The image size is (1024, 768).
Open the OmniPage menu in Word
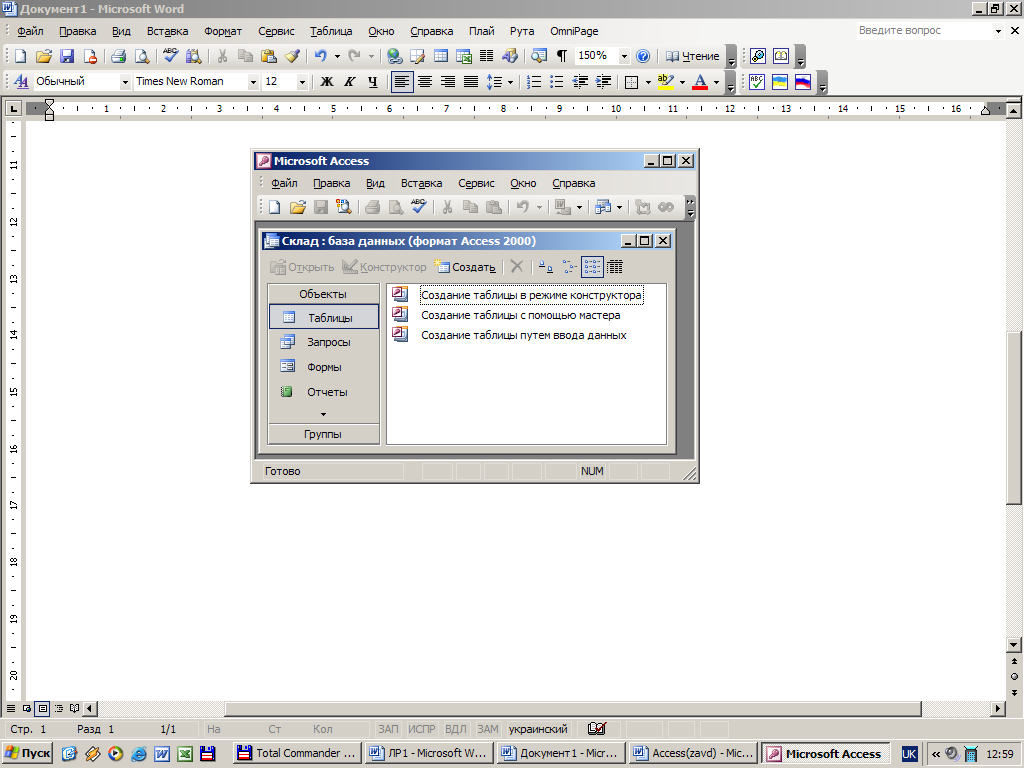[574, 31]
